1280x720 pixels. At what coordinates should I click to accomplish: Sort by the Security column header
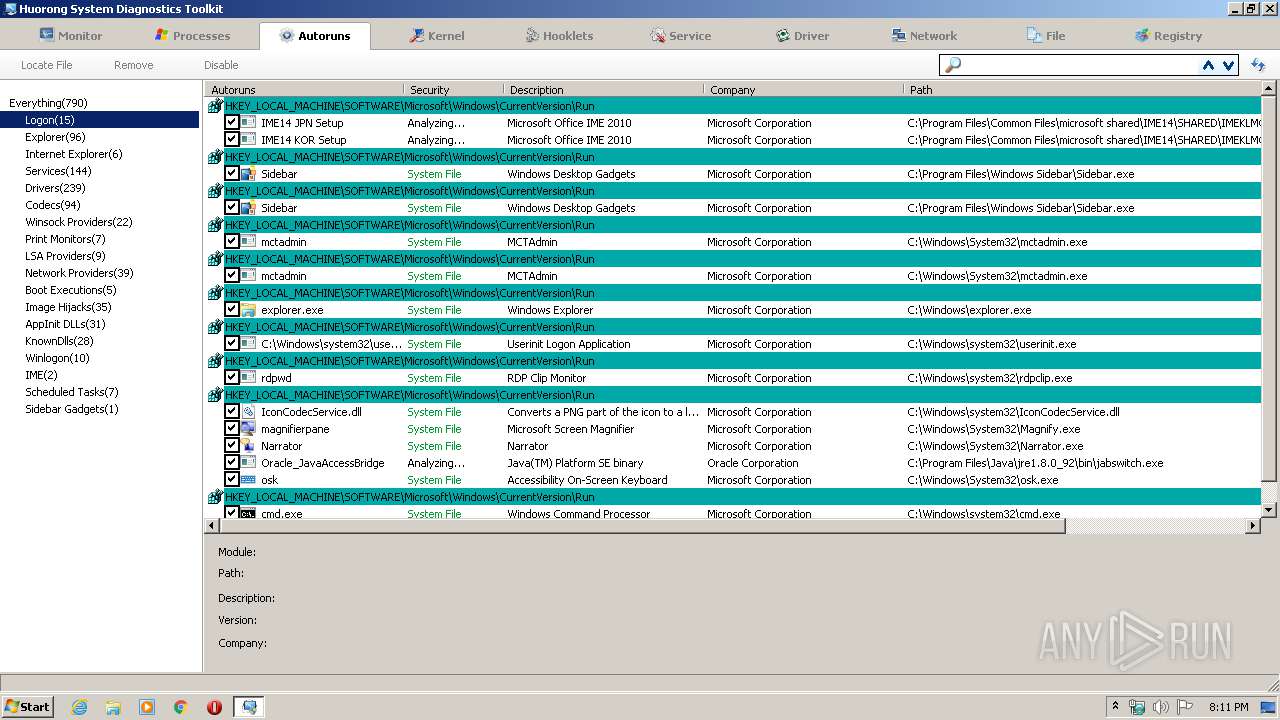(x=453, y=89)
